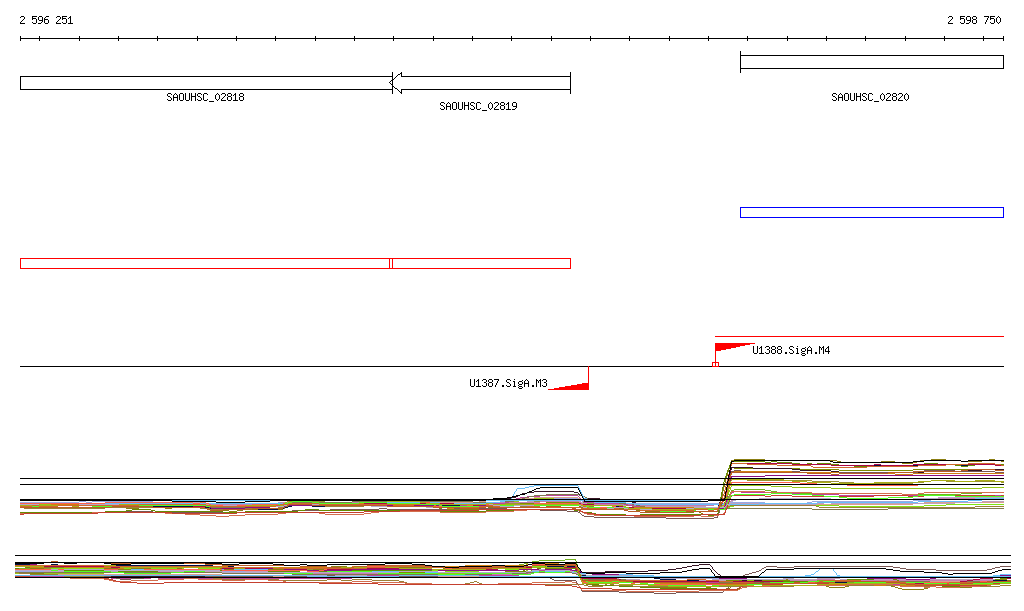This screenshot has height=611, width=1024.
Task: Click the SAOUHSC_02820 gene label
Action: pyautogui.click(x=870, y=97)
